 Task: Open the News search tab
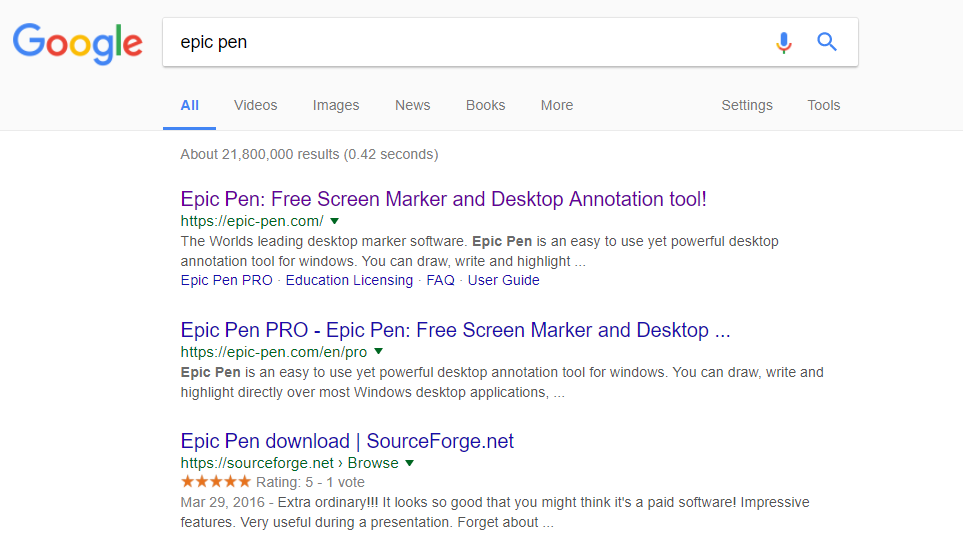click(x=412, y=105)
